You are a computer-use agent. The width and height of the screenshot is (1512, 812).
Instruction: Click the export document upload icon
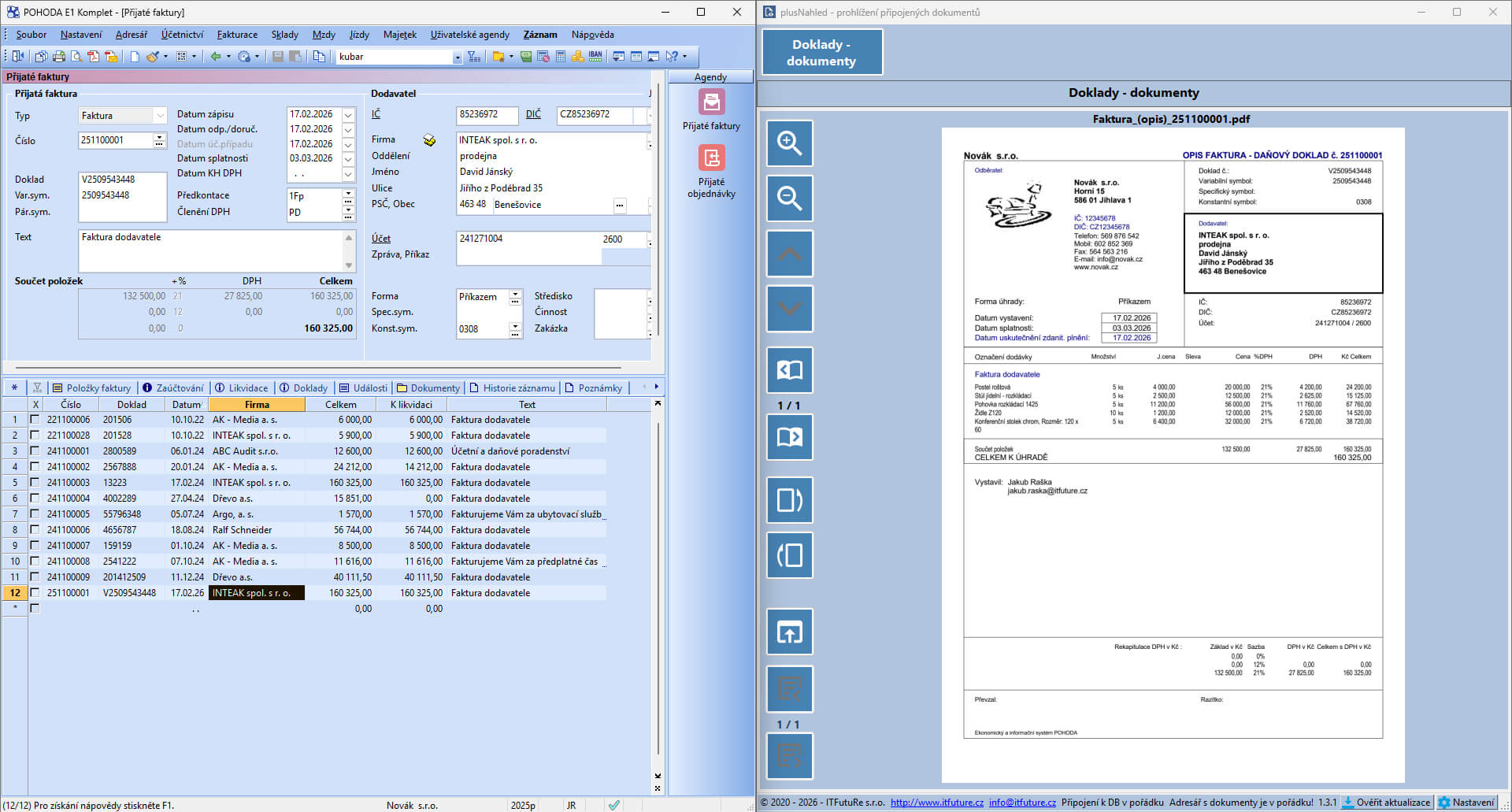coord(789,632)
